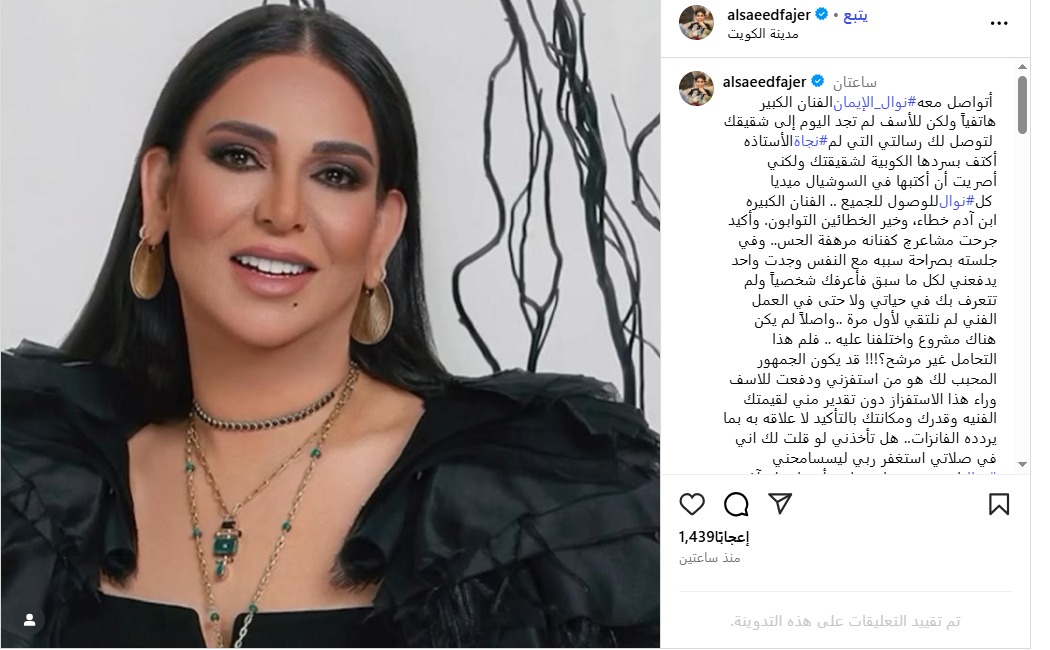This screenshot has width=1050, height=650.
Task: Open alsaeedfajer profile picture in header
Action: click(696, 23)
